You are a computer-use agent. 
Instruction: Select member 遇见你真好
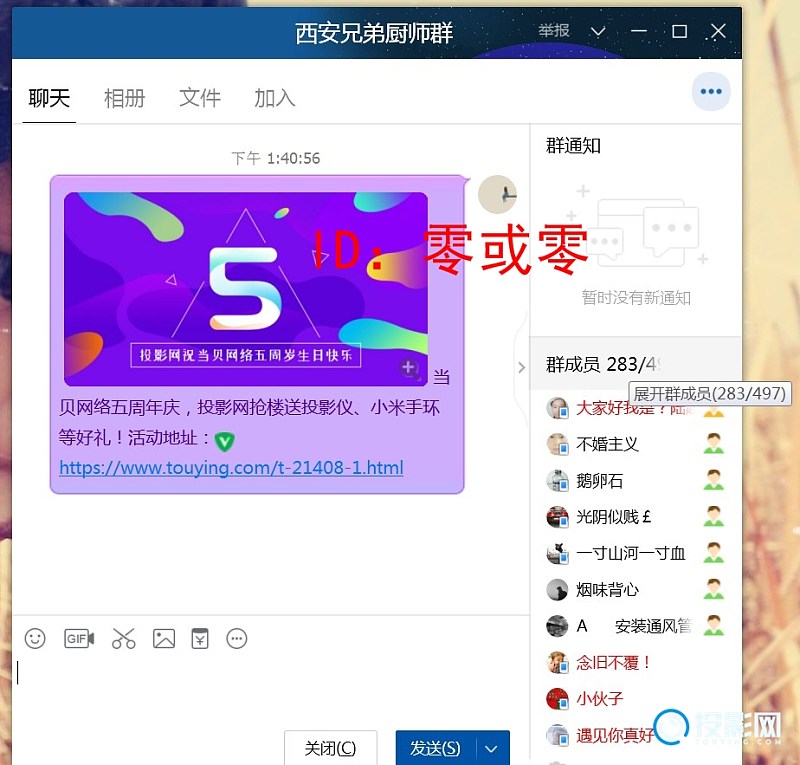click(x=636, y=735)
